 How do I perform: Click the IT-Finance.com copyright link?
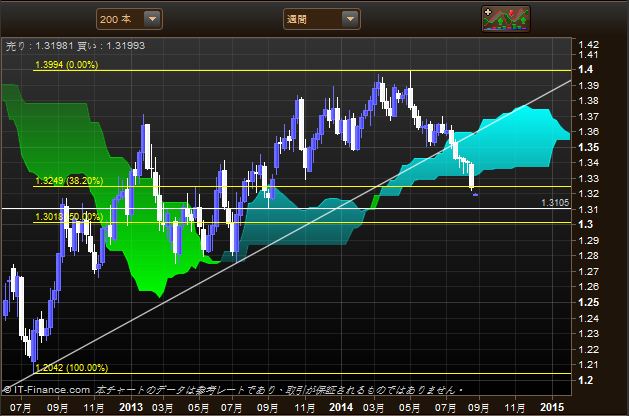[47, 390]
